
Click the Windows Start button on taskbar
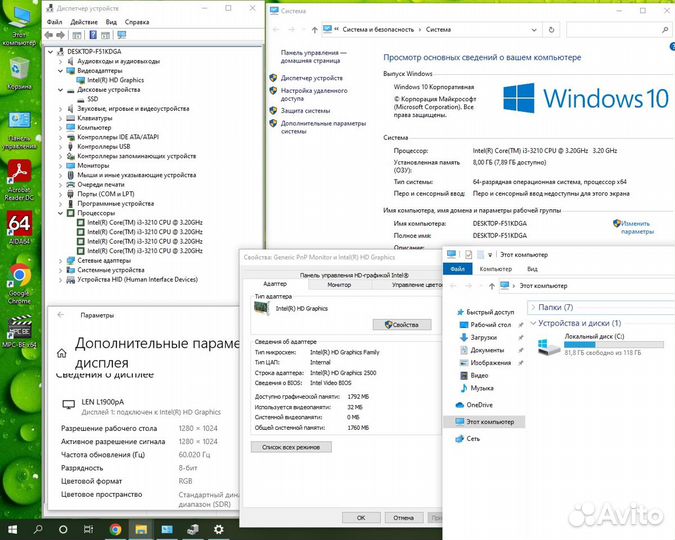tap(12, 529)
